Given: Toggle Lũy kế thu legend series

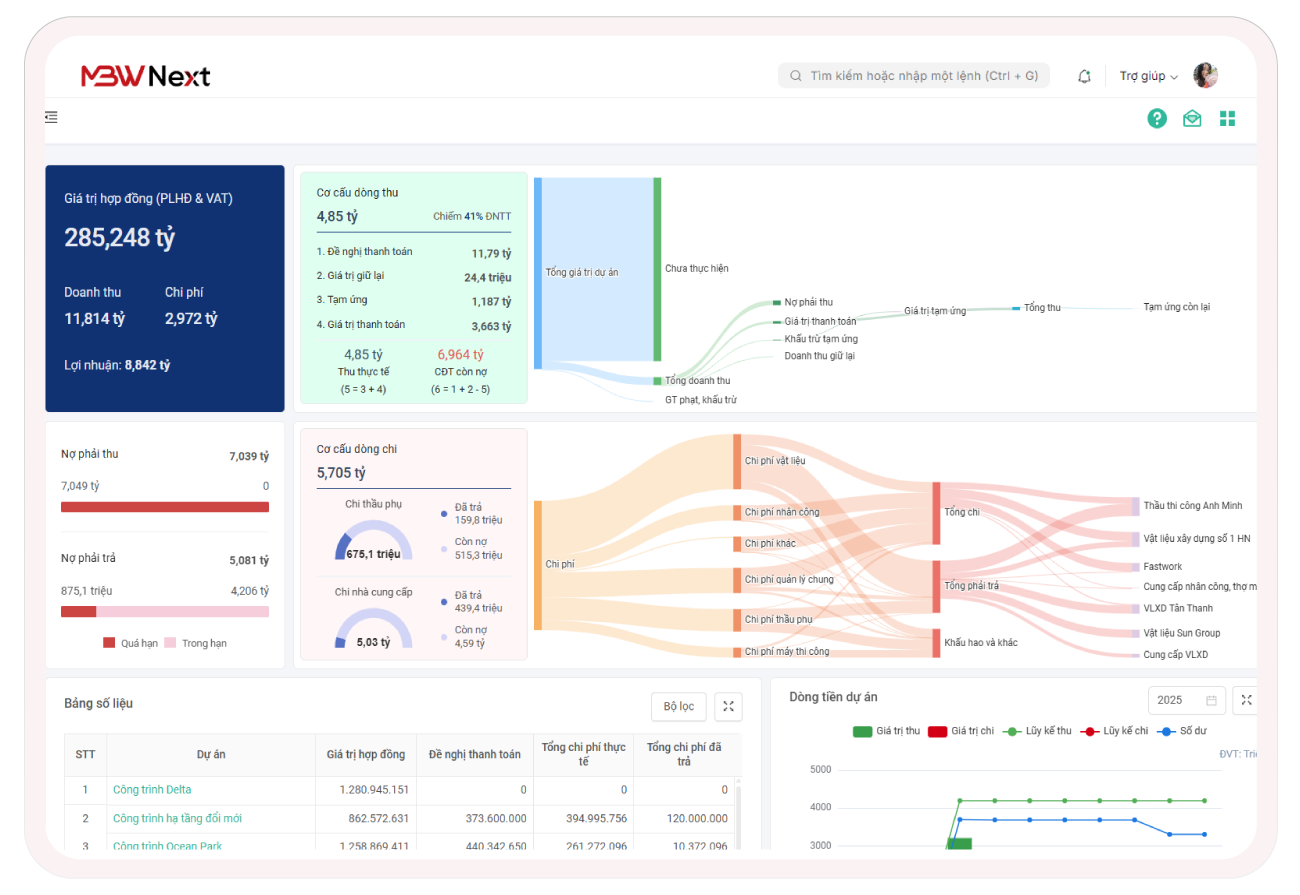Looking at the screenshot, I should coord(1038,731).
